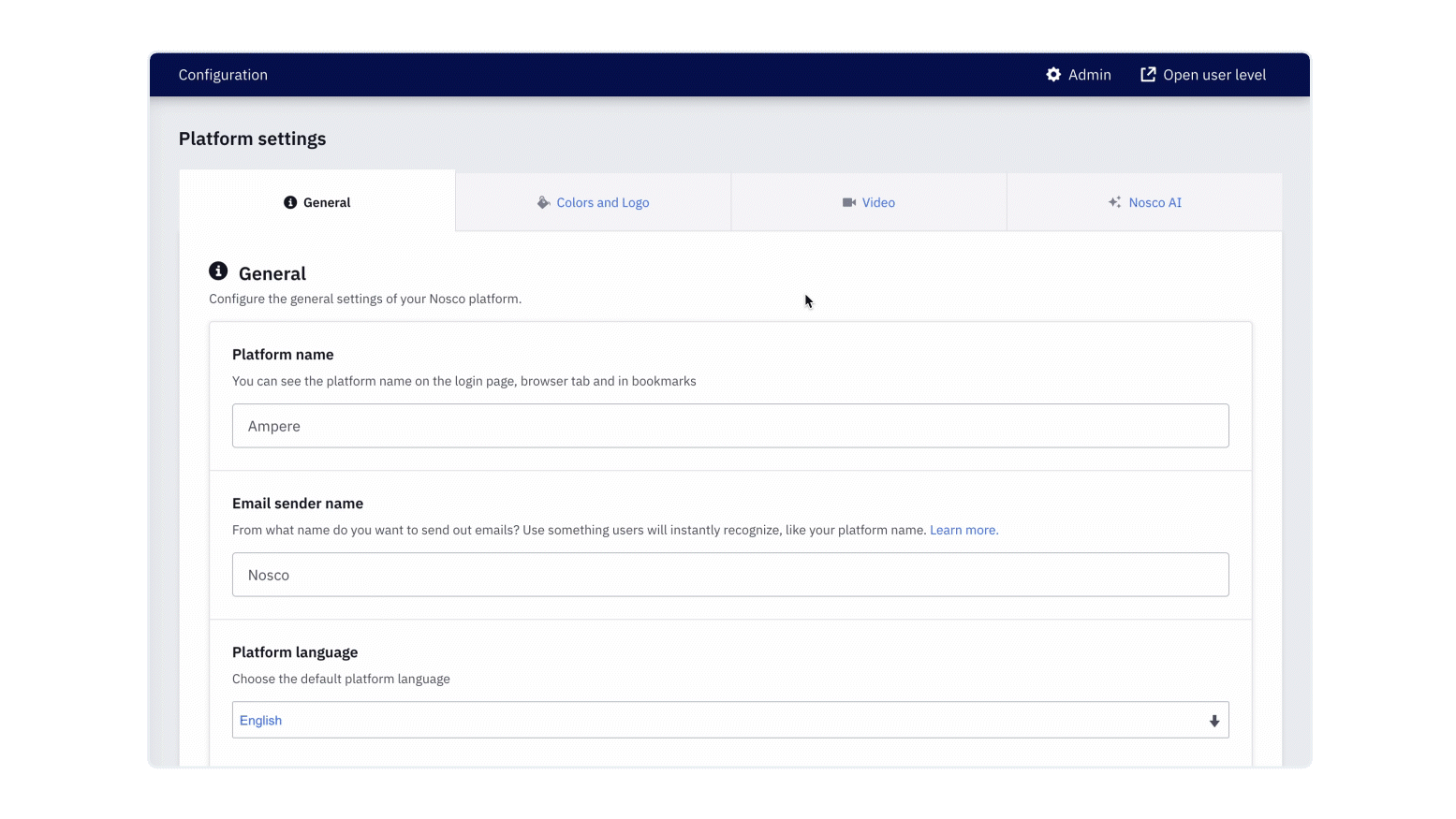Viewport: 1456px width, 819px height.
Task: Click the Platform name label
Action: (x=283, y=355)
